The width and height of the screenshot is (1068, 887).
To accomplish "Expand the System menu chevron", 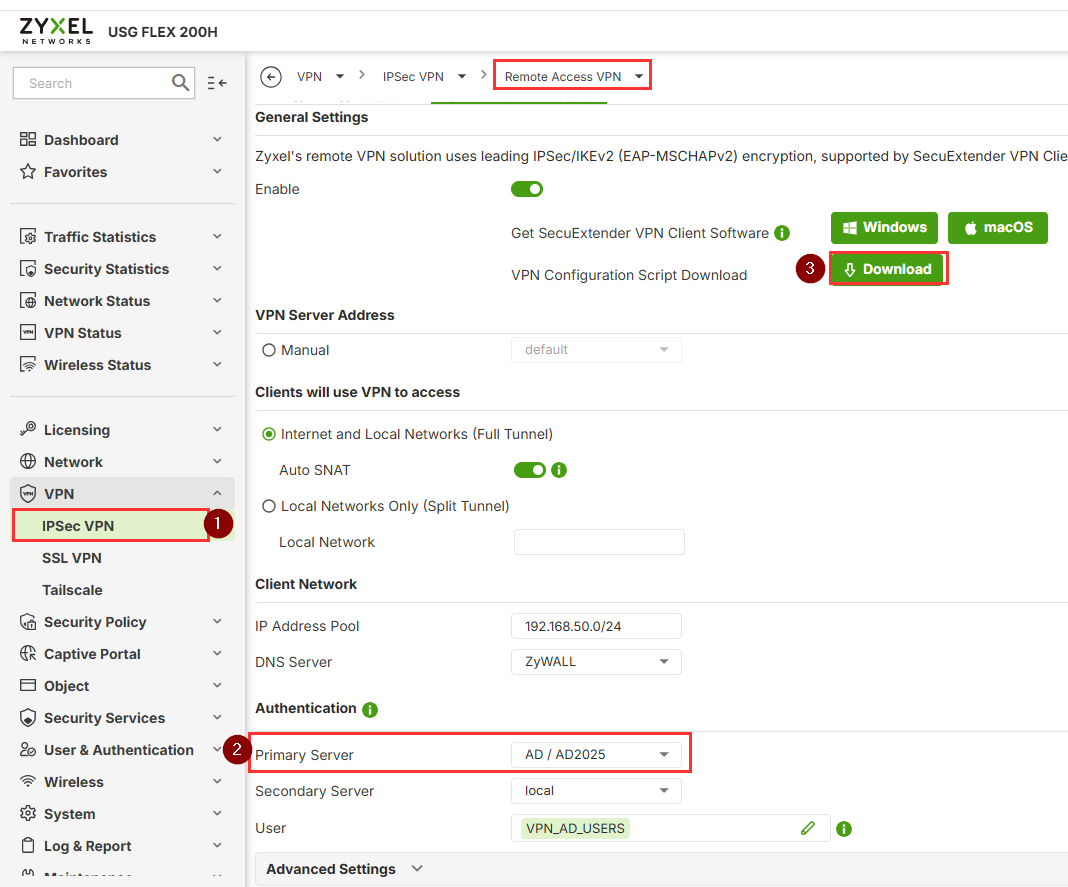I will [217, 813].
